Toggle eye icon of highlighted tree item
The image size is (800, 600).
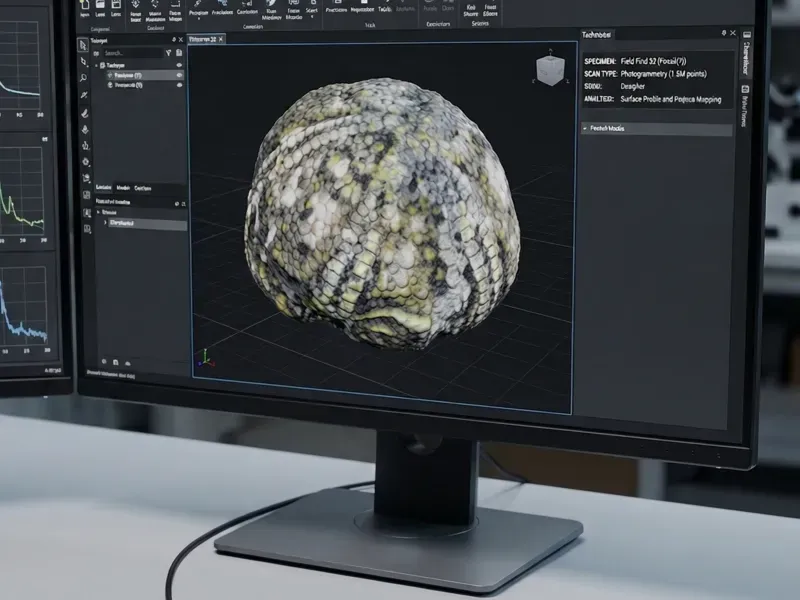(x=179, y=75)
